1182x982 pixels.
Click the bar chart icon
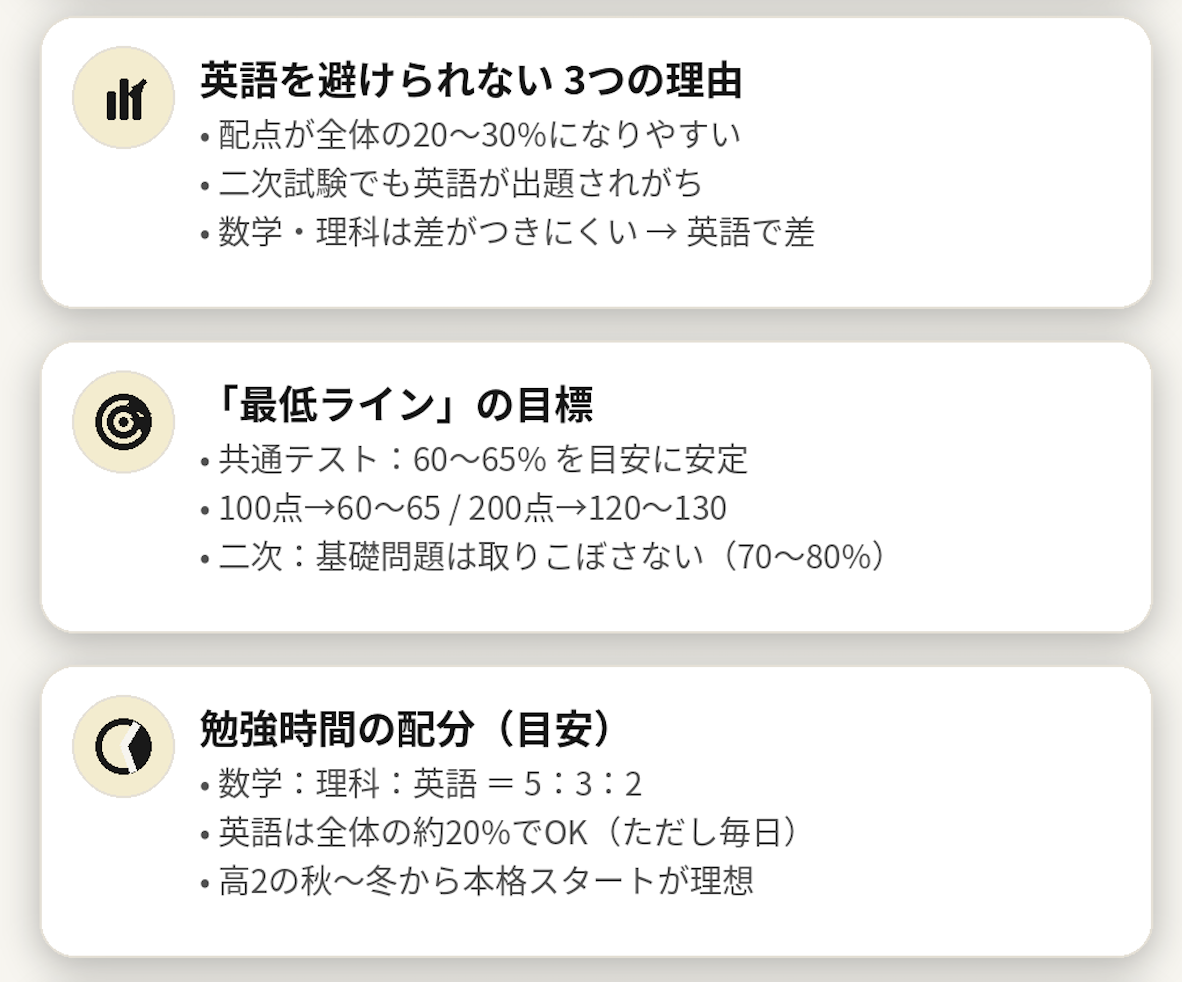tap(124, 98)
